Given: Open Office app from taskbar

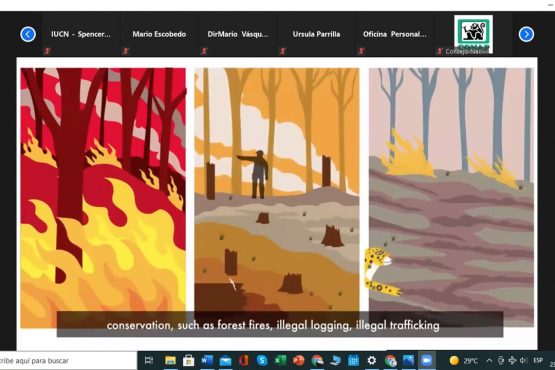Looking at the screenshot, I should coord(244,361).
